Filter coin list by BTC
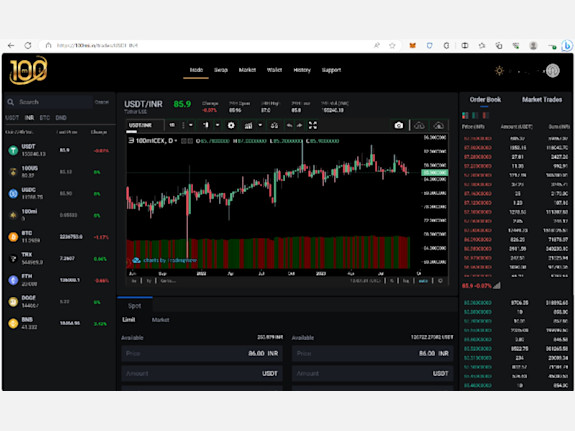The width and height of the screenshot is (575, 431). pyautogui.click(x=45, y=118)
